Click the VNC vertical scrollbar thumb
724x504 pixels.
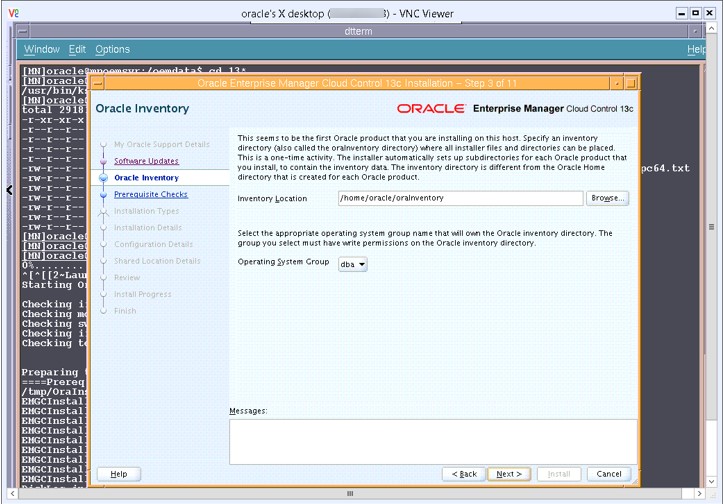(x=711, y=227)
